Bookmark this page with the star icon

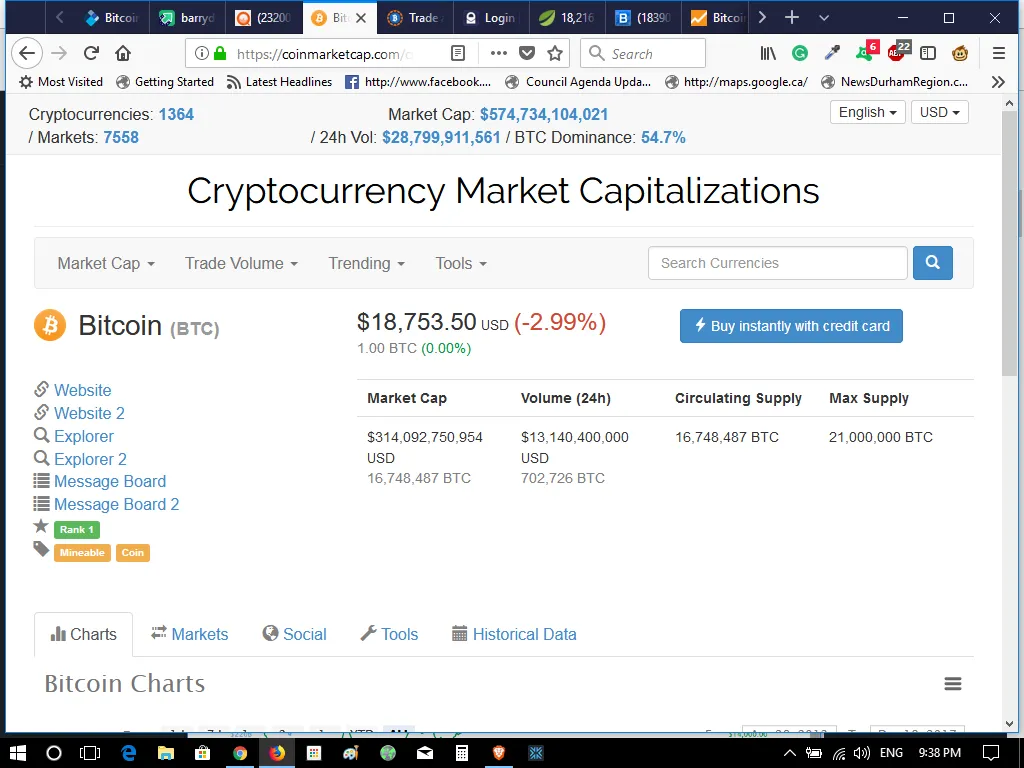pyautogui.click(x=555, y=54)
